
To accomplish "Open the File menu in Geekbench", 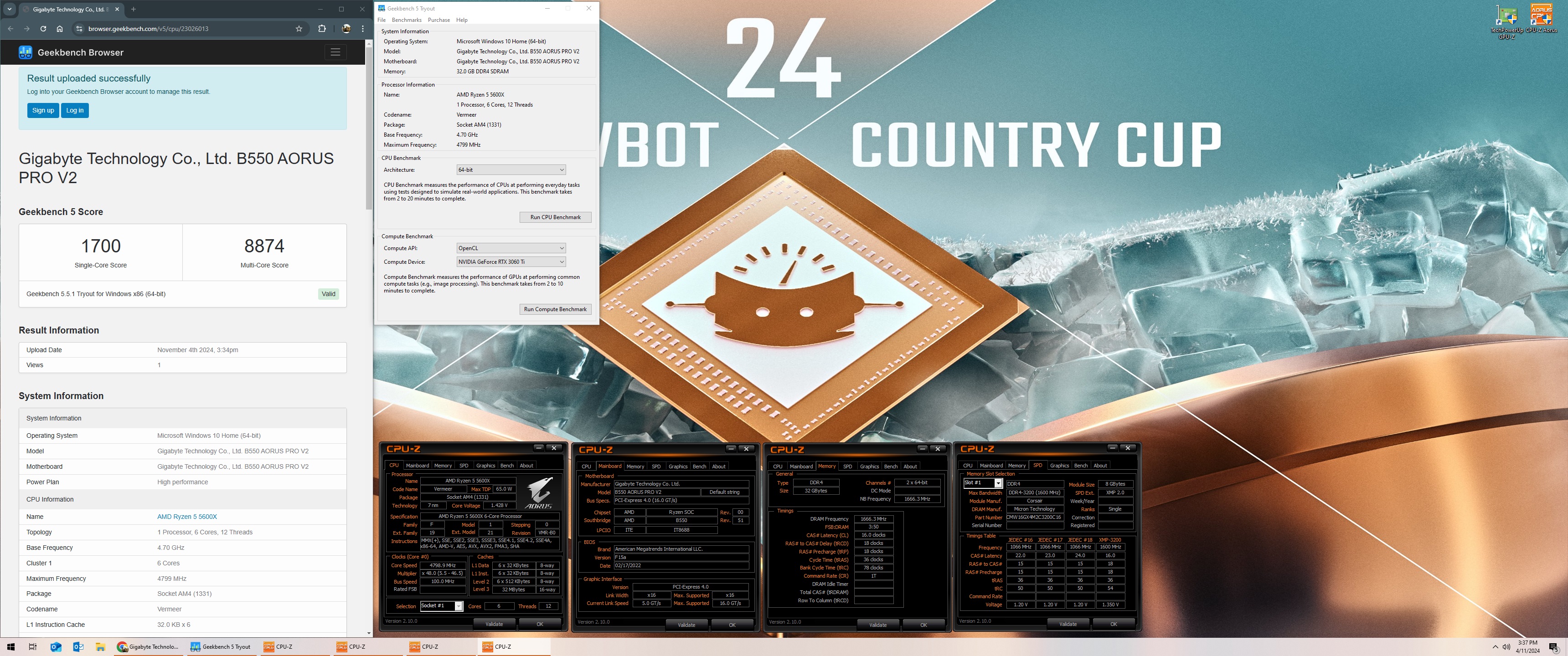I will click(382, 20).
